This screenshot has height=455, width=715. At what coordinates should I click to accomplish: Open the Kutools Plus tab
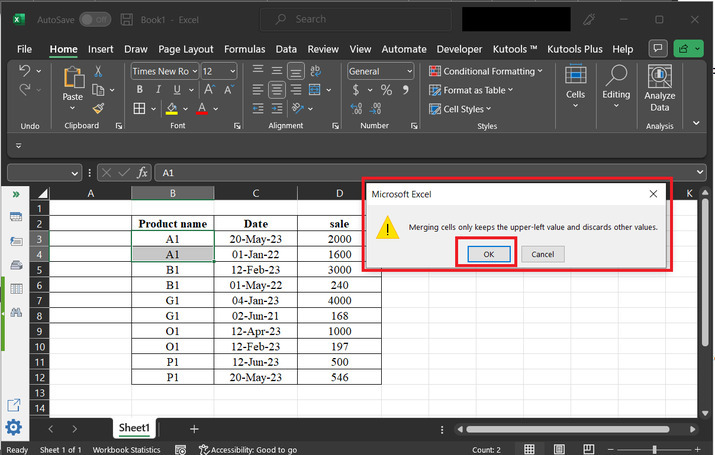tap(574, 49)
